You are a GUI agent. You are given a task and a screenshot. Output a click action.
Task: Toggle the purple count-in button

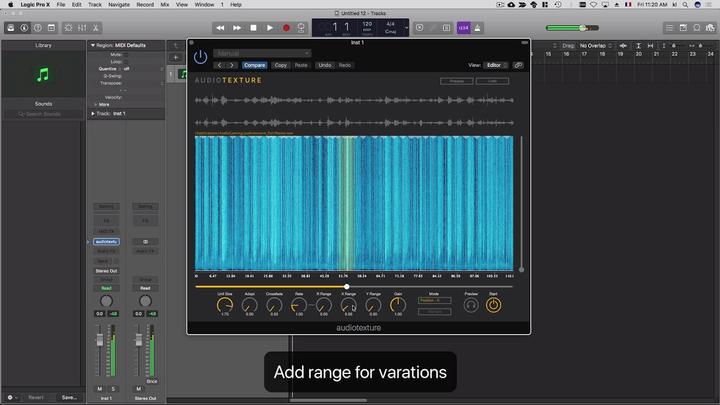(464, 28)
